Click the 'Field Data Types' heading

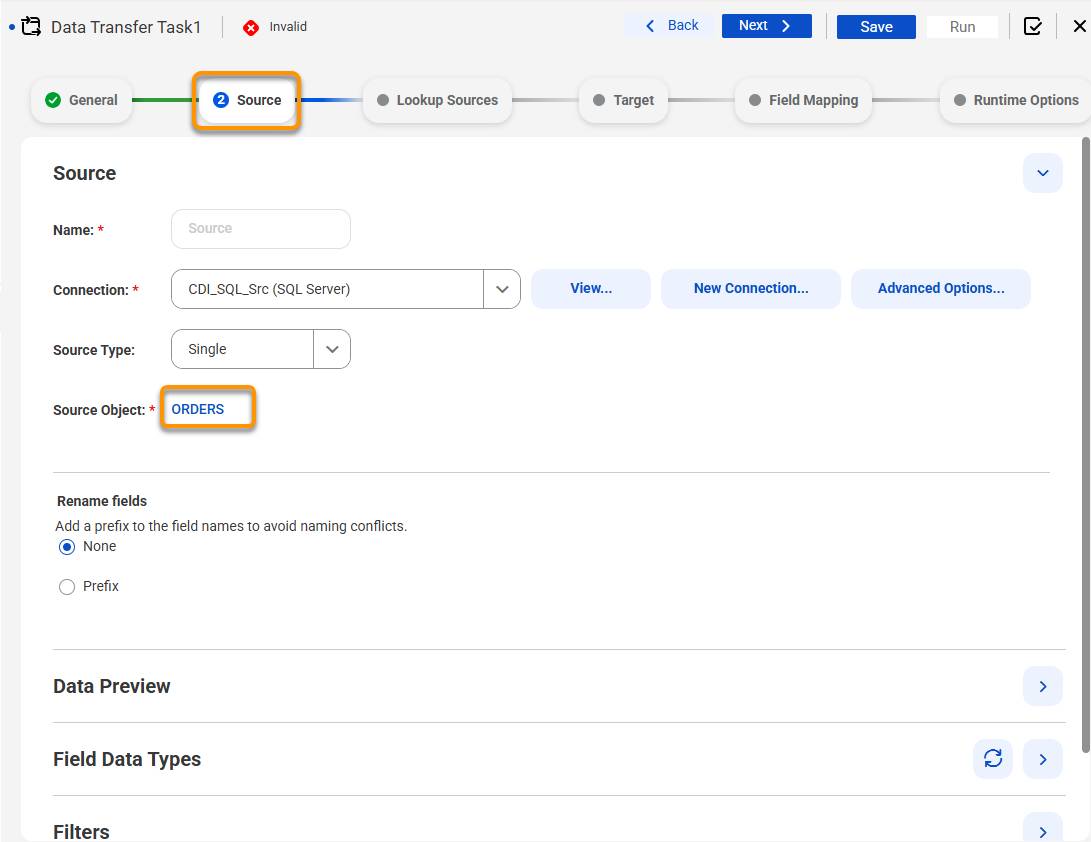(127, 758)
